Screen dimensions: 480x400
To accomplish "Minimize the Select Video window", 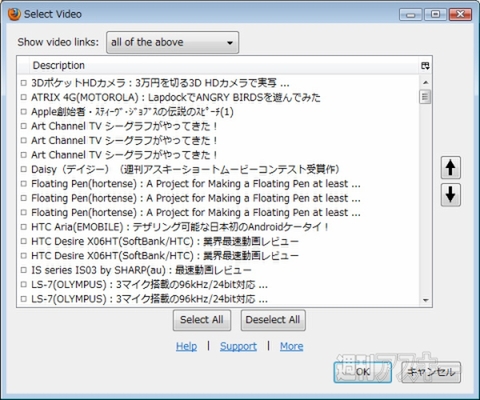I will click(x=411, y=15).
